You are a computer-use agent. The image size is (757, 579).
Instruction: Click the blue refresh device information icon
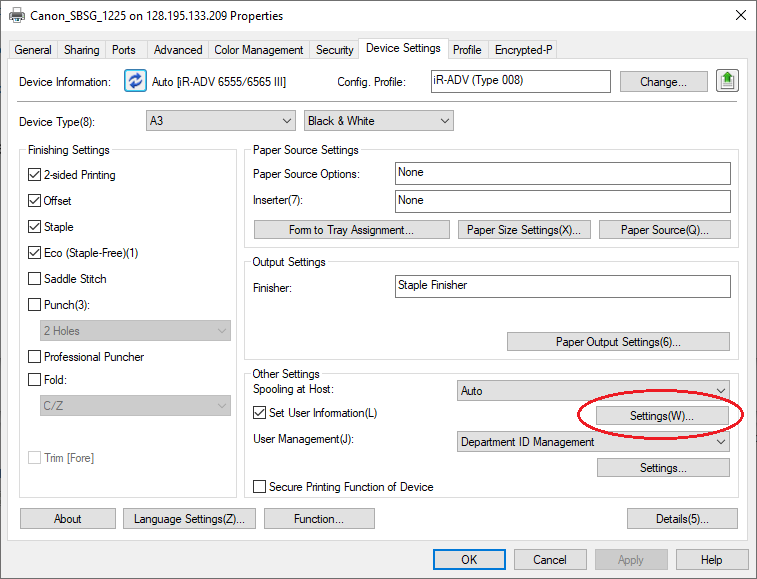135,81
